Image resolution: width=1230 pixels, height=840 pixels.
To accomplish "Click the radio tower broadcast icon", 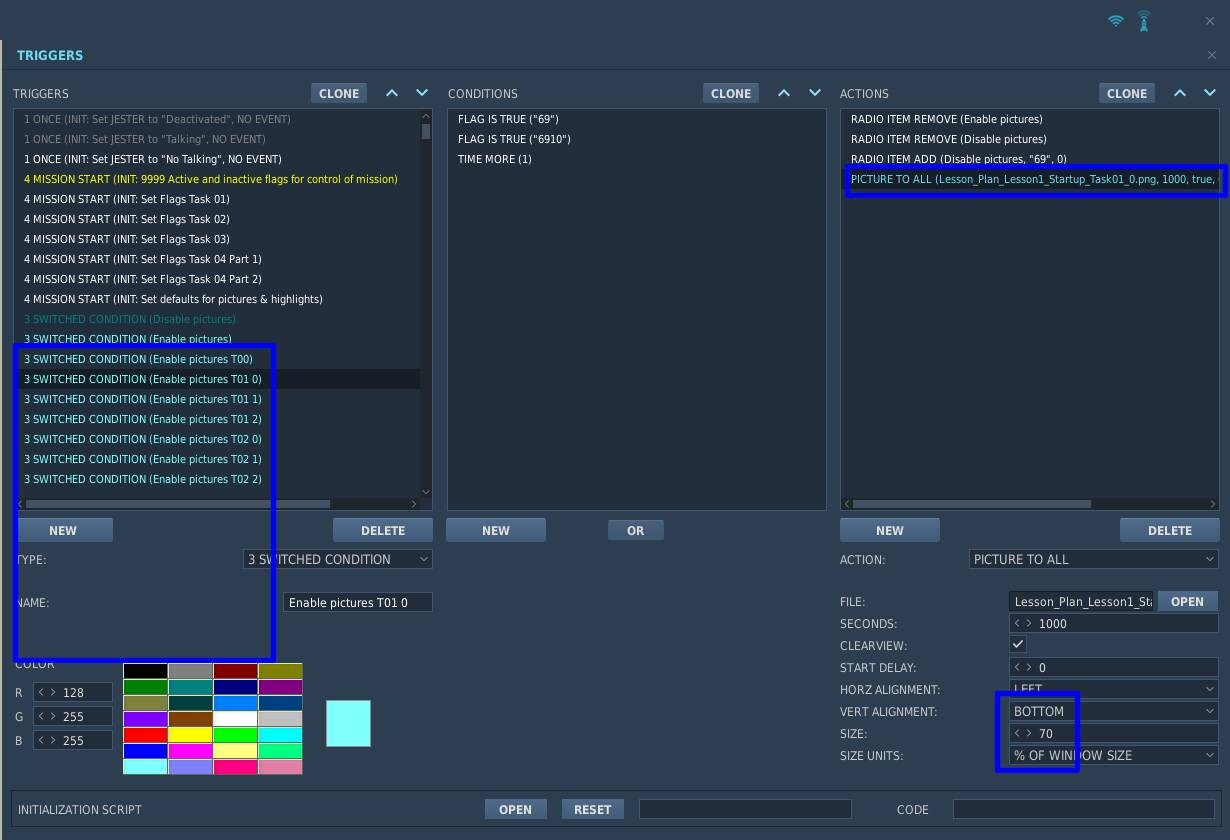I will [1144, 20].
